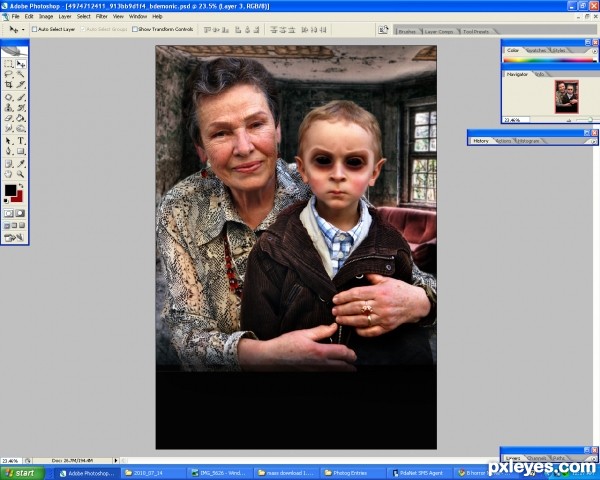This screenshot has height=480, width=600.
Task: Select the Rectangular Marquee tool
Action: click(x=9, y=64)
